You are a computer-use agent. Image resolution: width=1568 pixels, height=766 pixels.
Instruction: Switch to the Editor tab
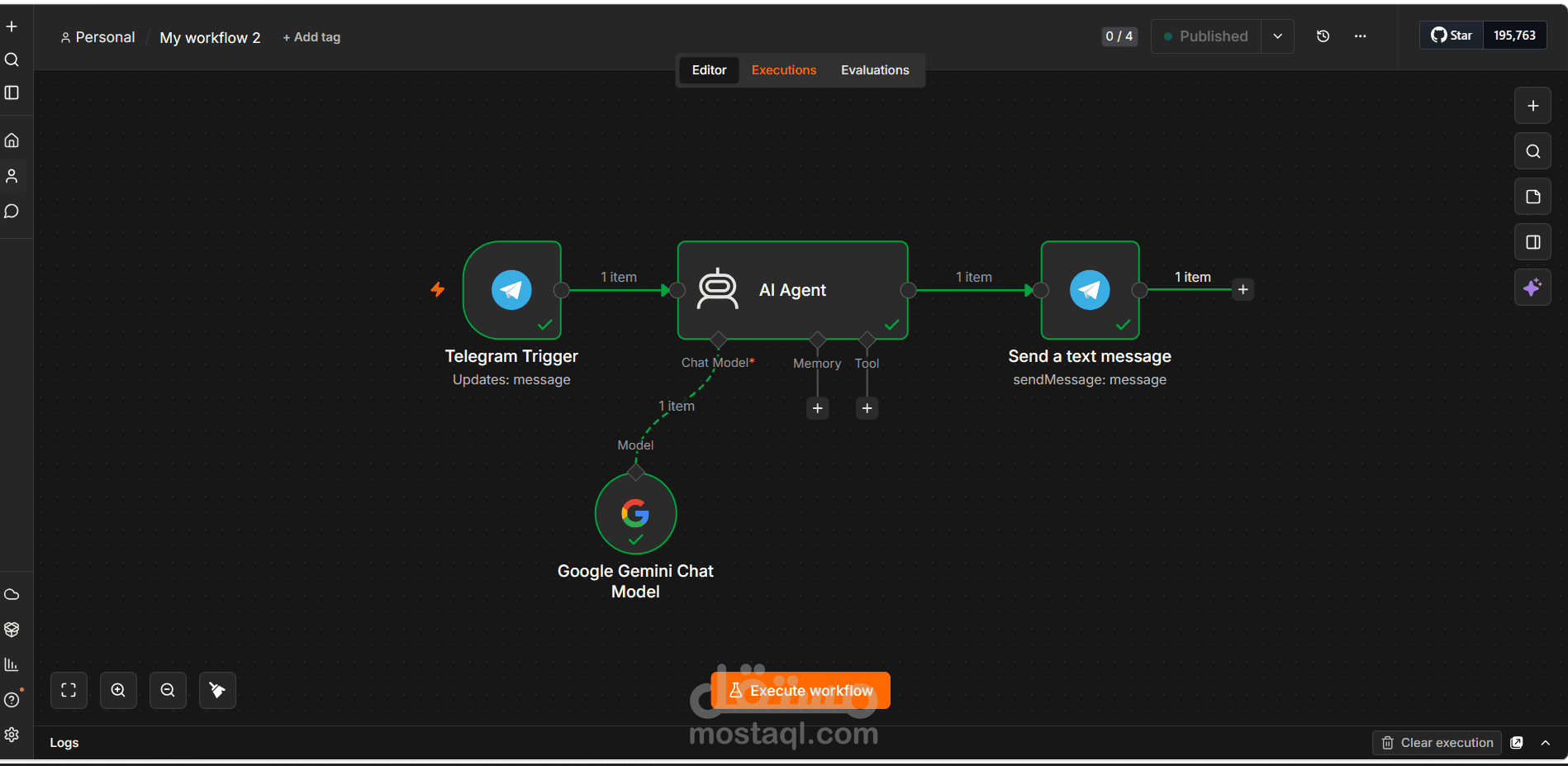tap(710, 70)
